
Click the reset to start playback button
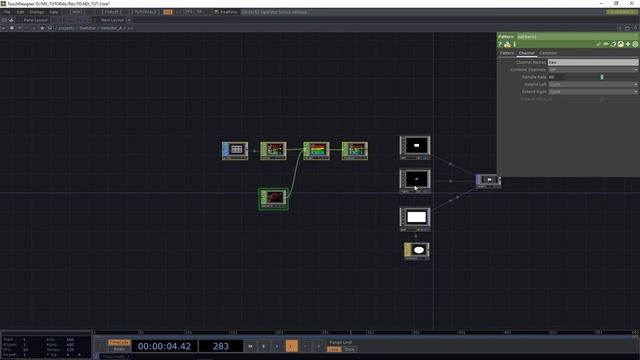(250, 346)
